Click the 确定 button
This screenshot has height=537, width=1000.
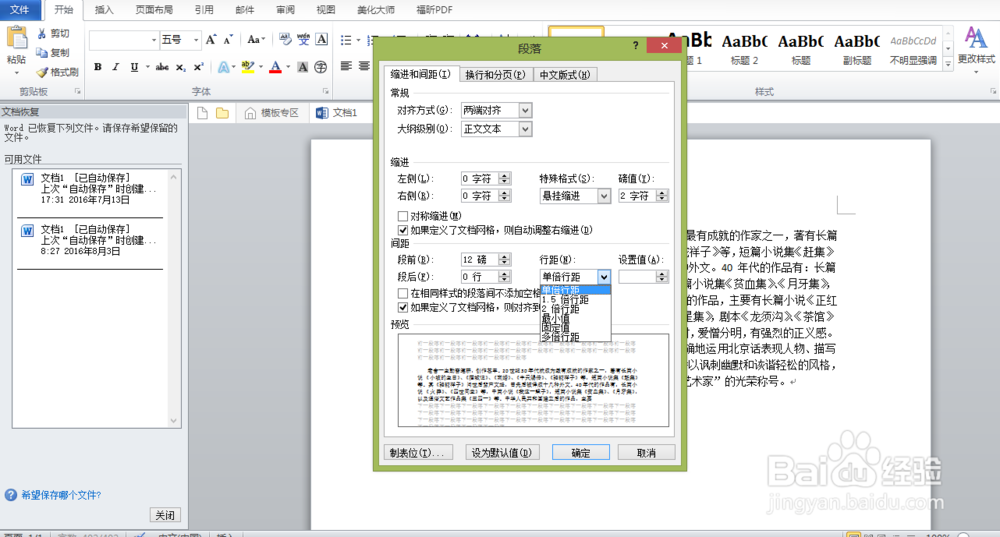pos(580,452)
